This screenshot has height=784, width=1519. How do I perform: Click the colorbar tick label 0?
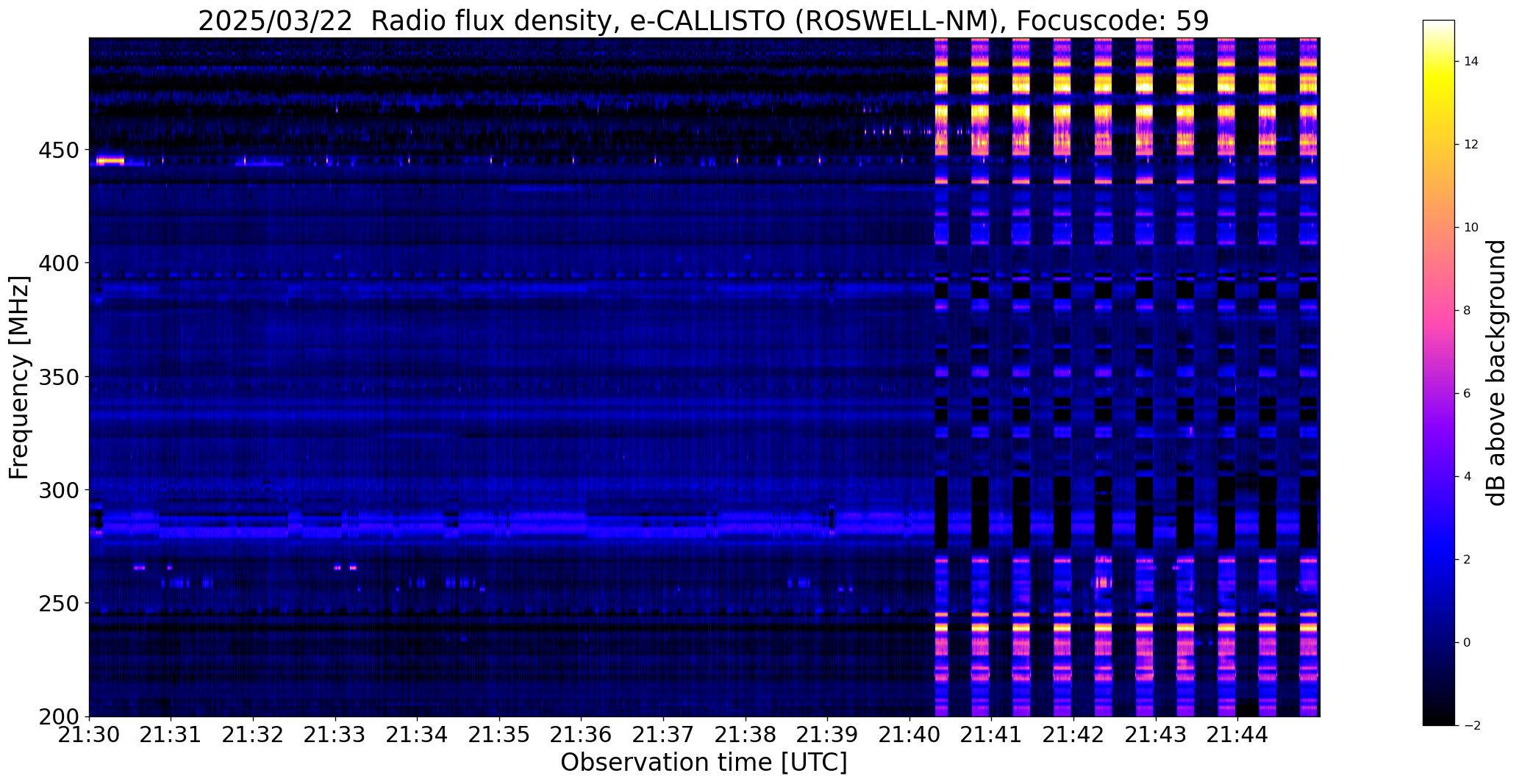(x=1468, y=643)
